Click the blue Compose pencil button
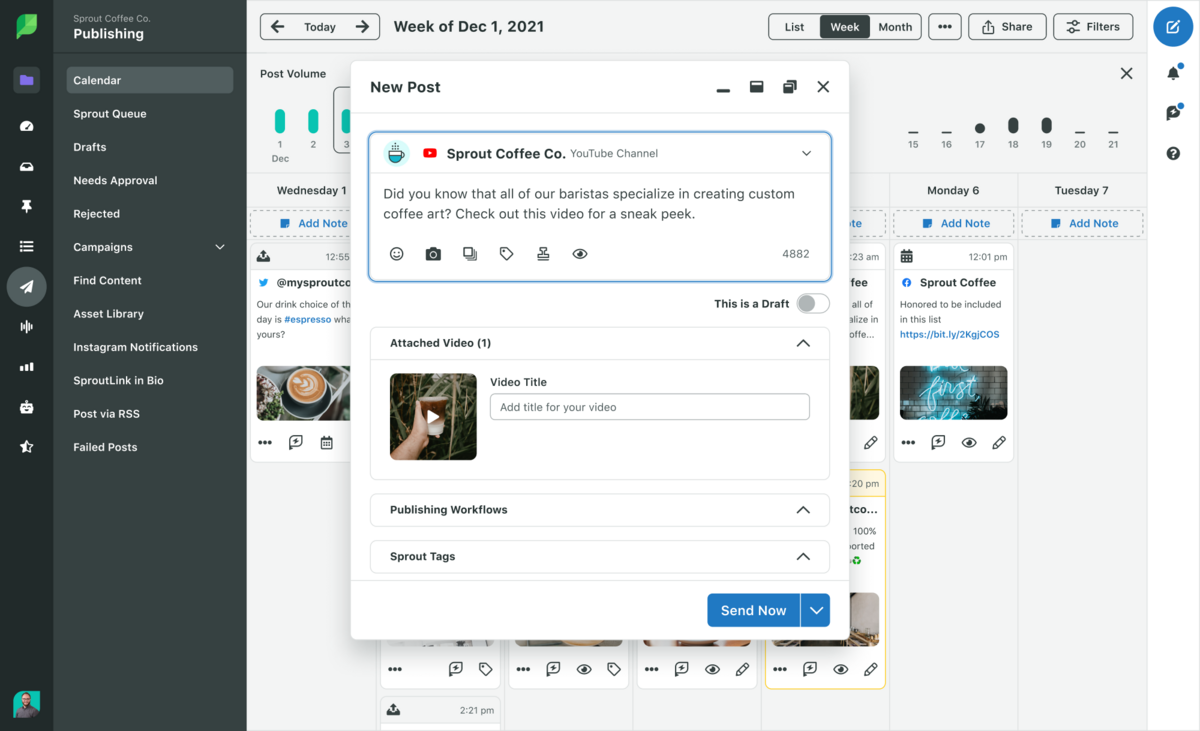The image size is (1200, 731). 1173,27
